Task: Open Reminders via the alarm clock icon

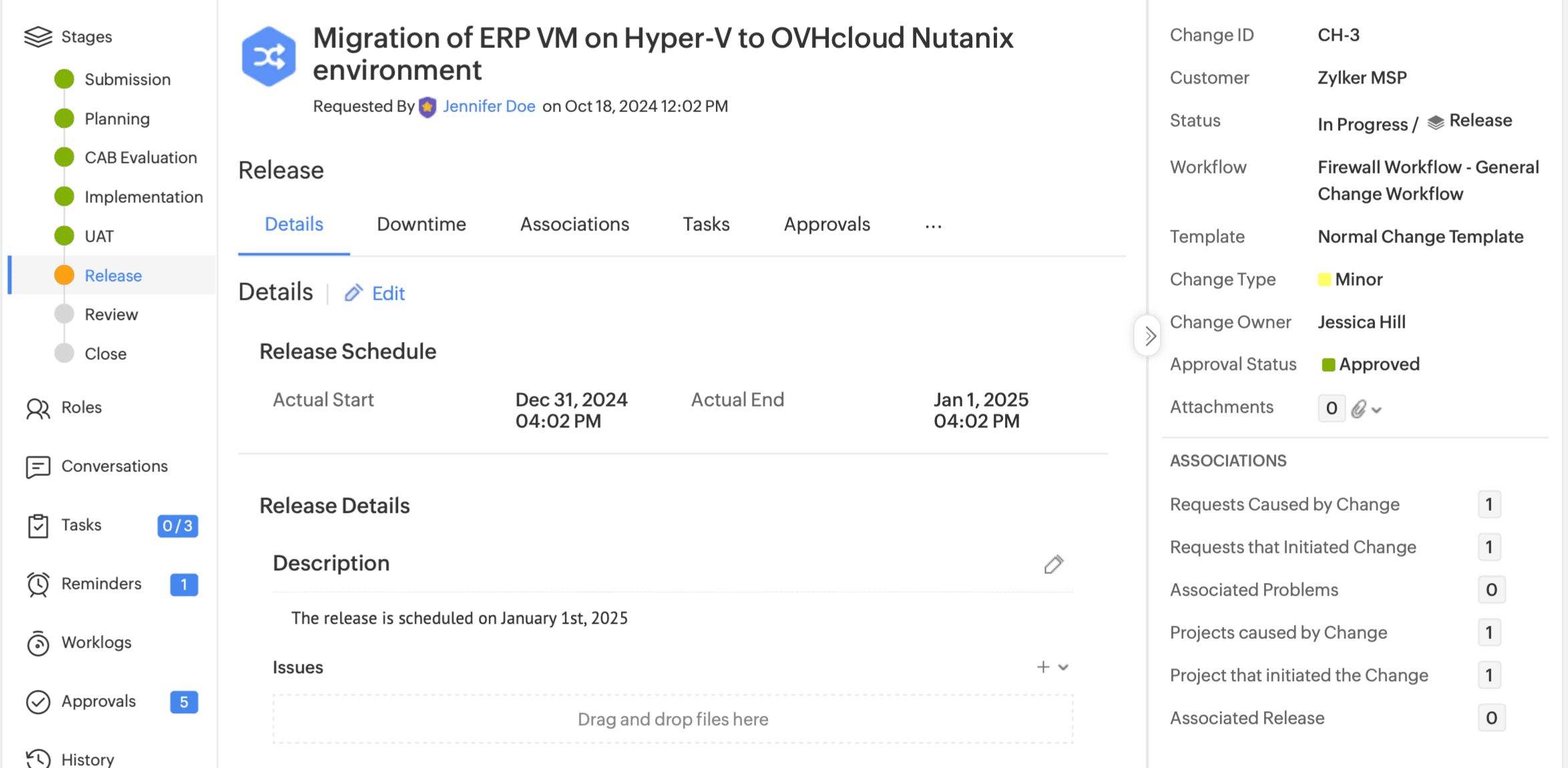Action: coord(37,584)
